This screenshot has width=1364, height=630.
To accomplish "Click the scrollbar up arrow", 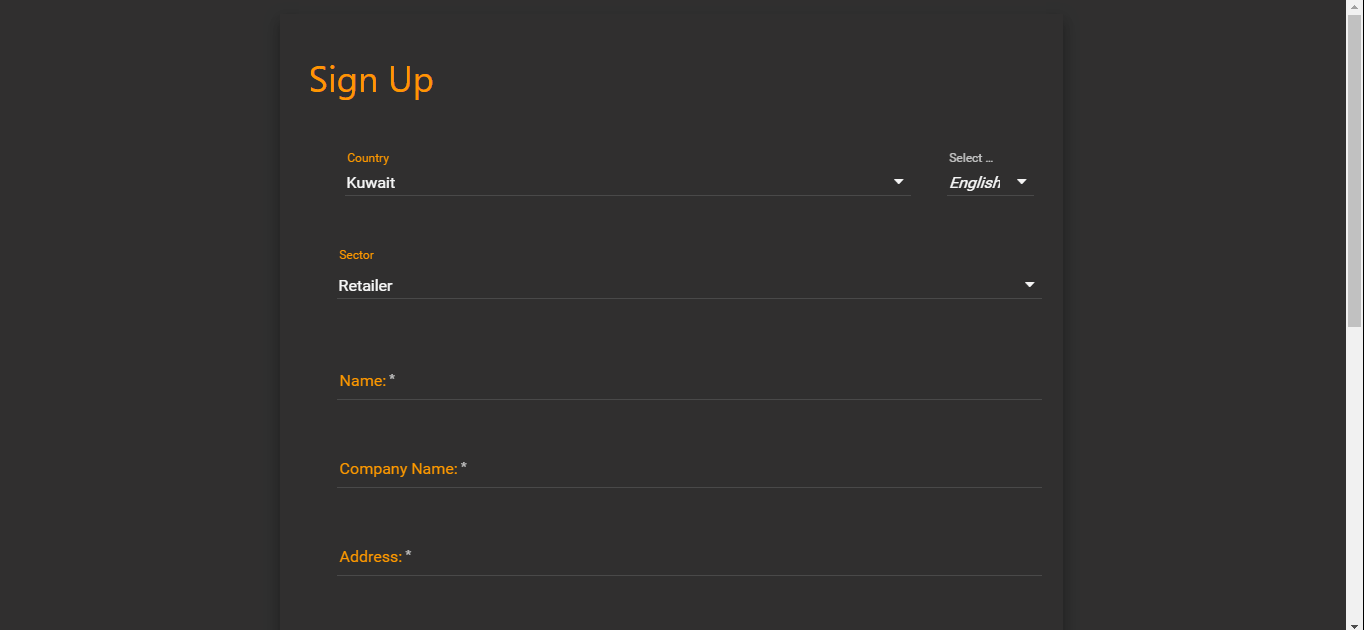I will click(x=1355, y=7).
